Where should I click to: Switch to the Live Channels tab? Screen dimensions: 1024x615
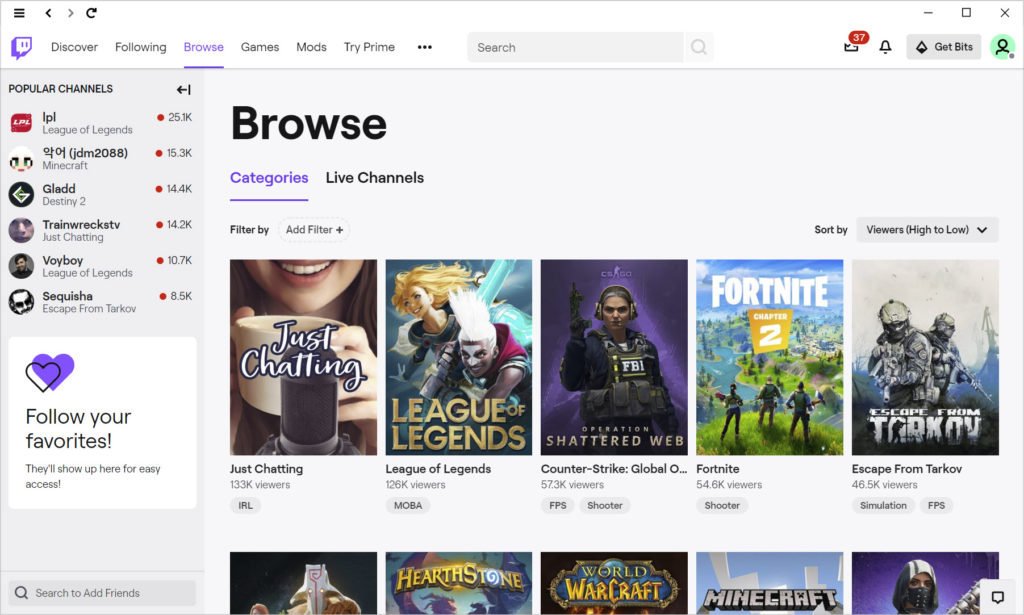(375, 178)
